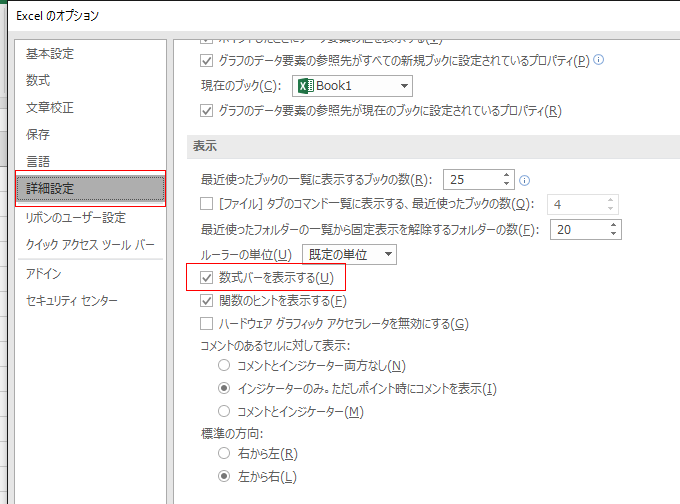
Task: Open the 基本設定 category
Action: coord(50,54)
